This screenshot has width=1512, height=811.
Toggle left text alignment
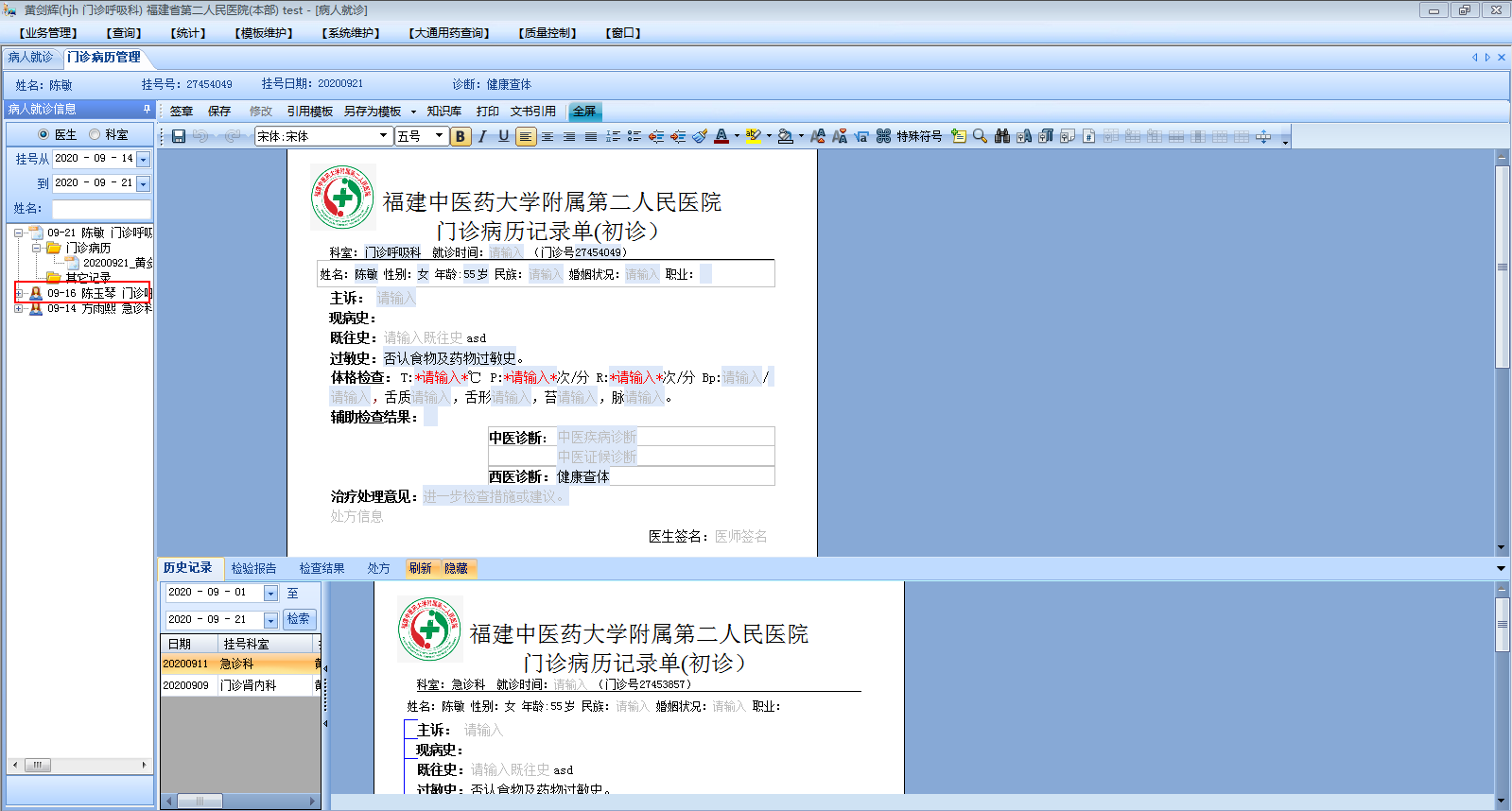(x=526, y=136)
